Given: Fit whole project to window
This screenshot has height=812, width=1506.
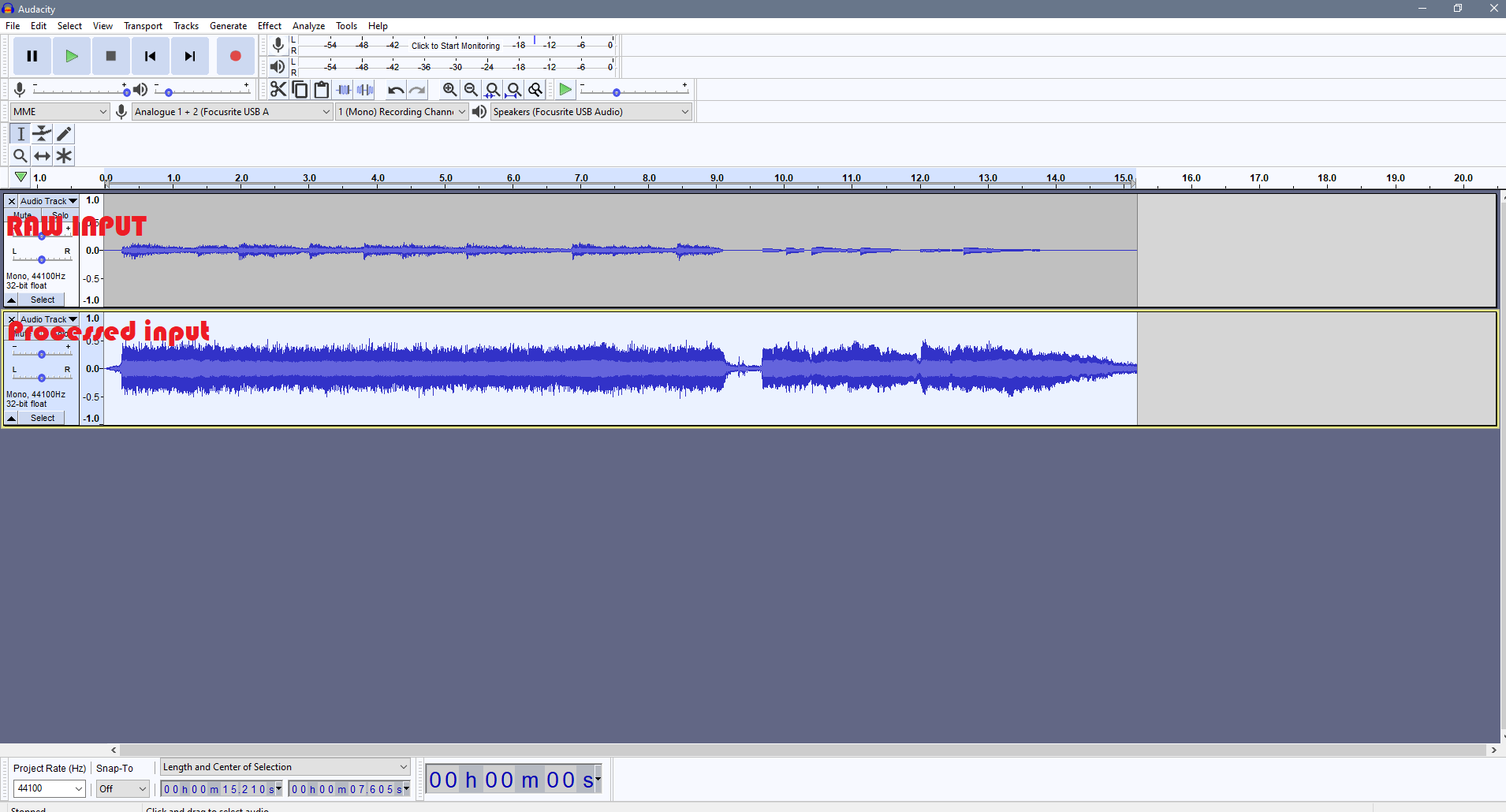Looking at the screenshot, I should [513, 90].
